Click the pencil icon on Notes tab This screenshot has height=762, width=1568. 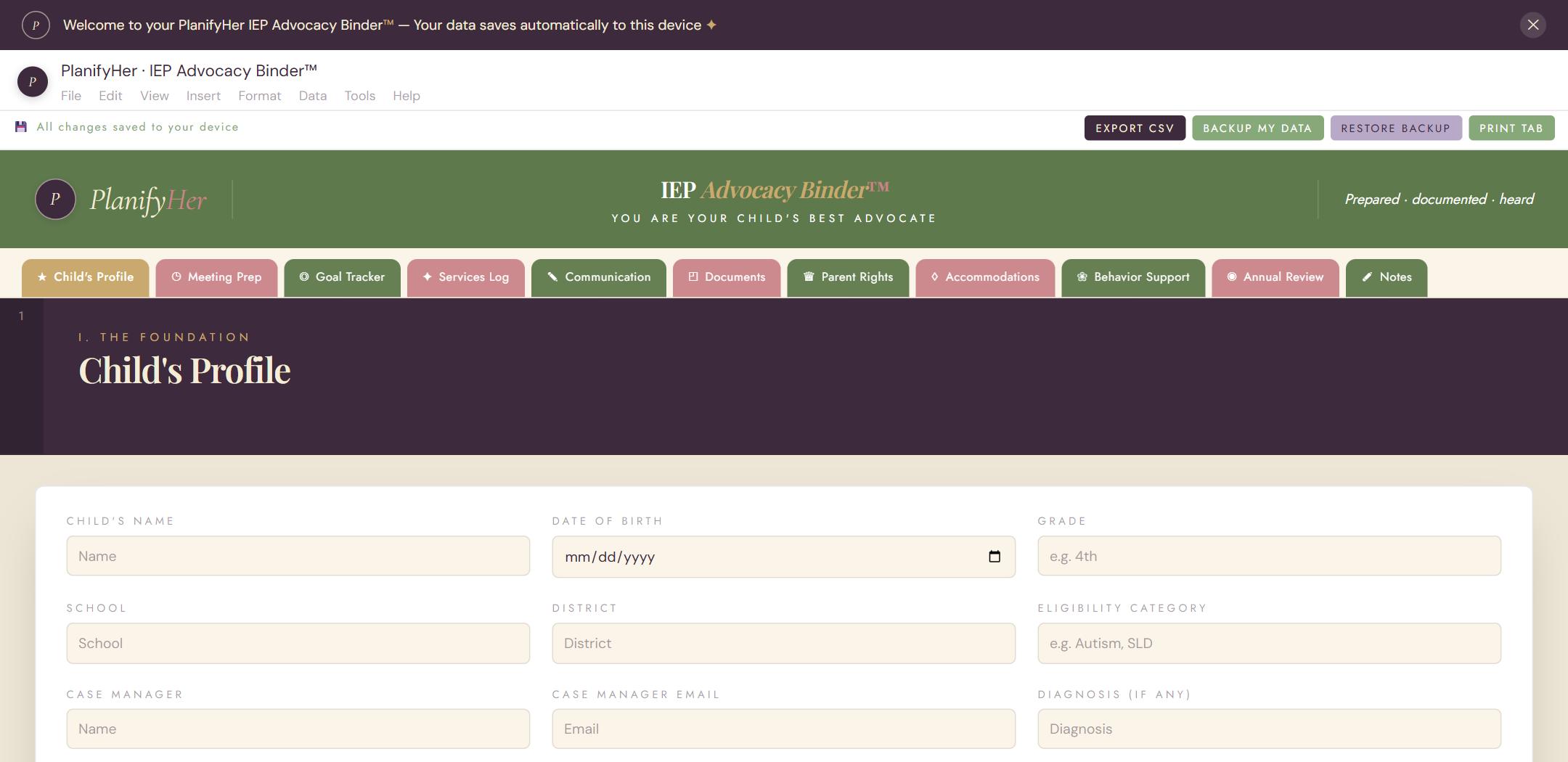1368,277
